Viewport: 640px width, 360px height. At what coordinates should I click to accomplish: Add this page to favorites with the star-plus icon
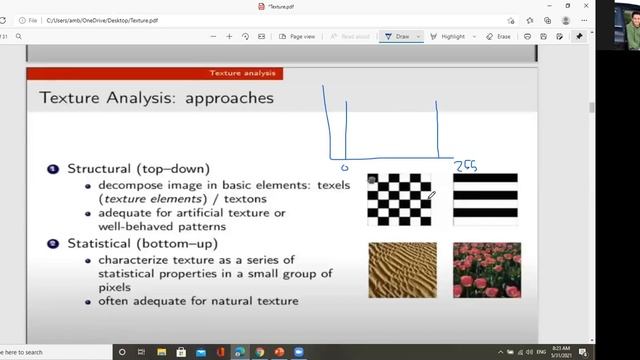[x=511, y=20]
